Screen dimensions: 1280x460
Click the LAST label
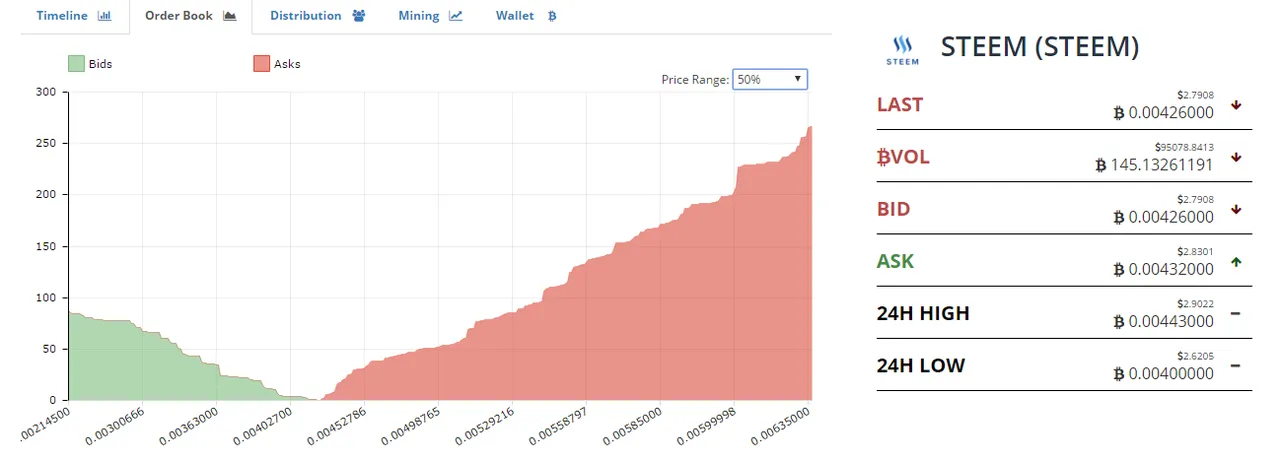point(900,104)
